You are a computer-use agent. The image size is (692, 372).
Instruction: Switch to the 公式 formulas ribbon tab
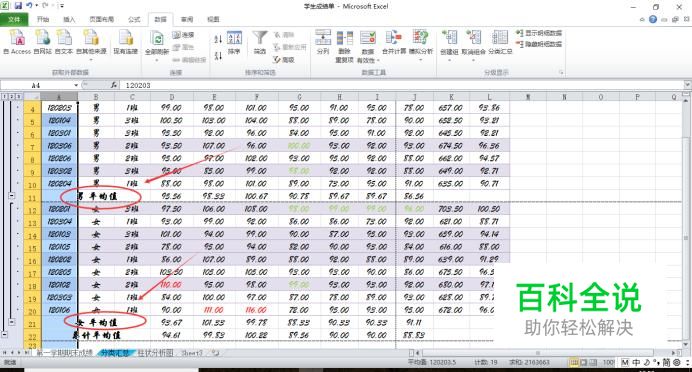pyautogui.click(x=134, y=19)
